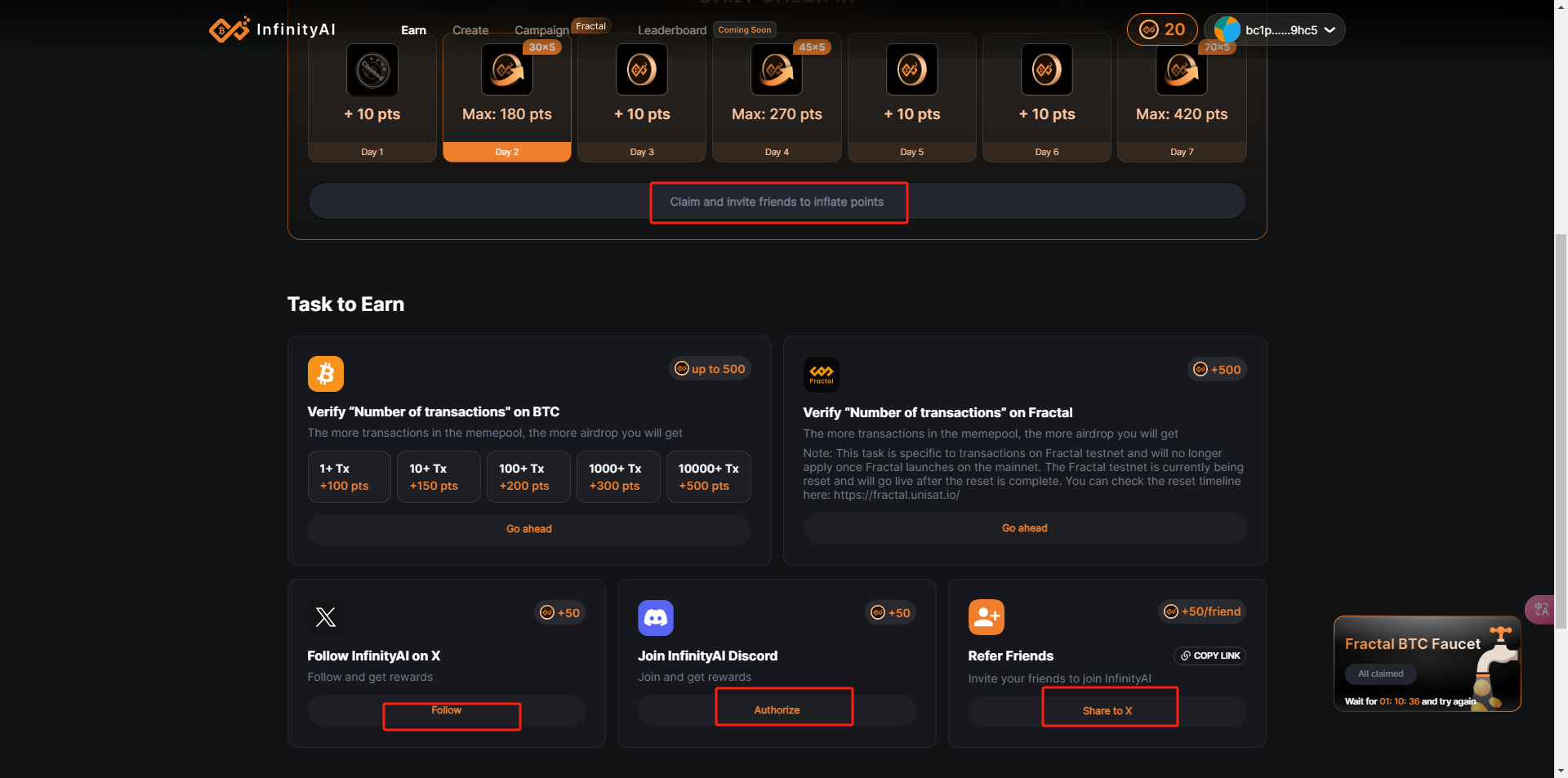This screenshot has height=778, width=1568.
Task: Click the Day 7 coin icon
Action: 1182,70
